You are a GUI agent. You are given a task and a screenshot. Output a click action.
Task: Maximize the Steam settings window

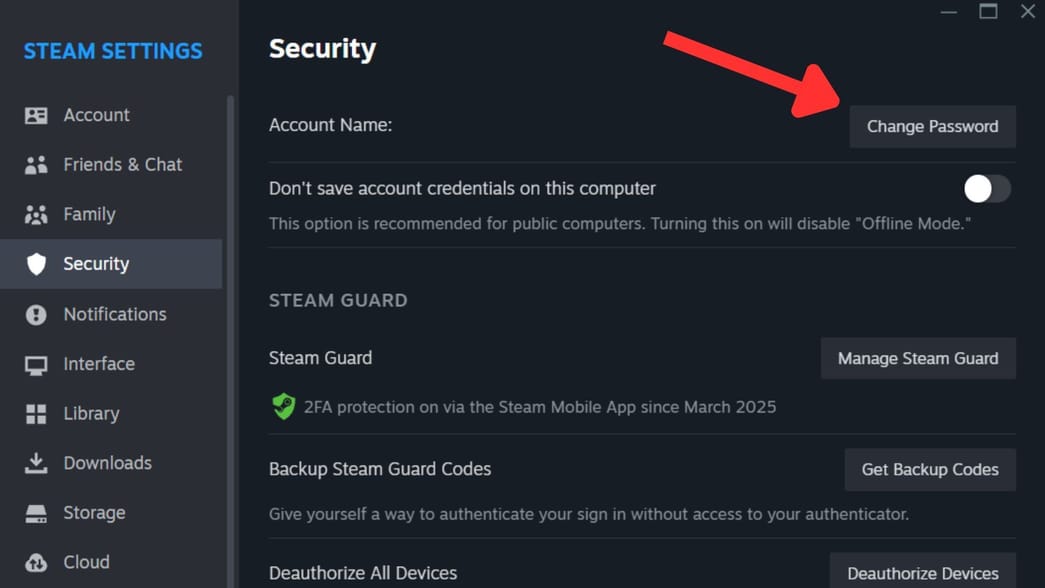(988, 11)
